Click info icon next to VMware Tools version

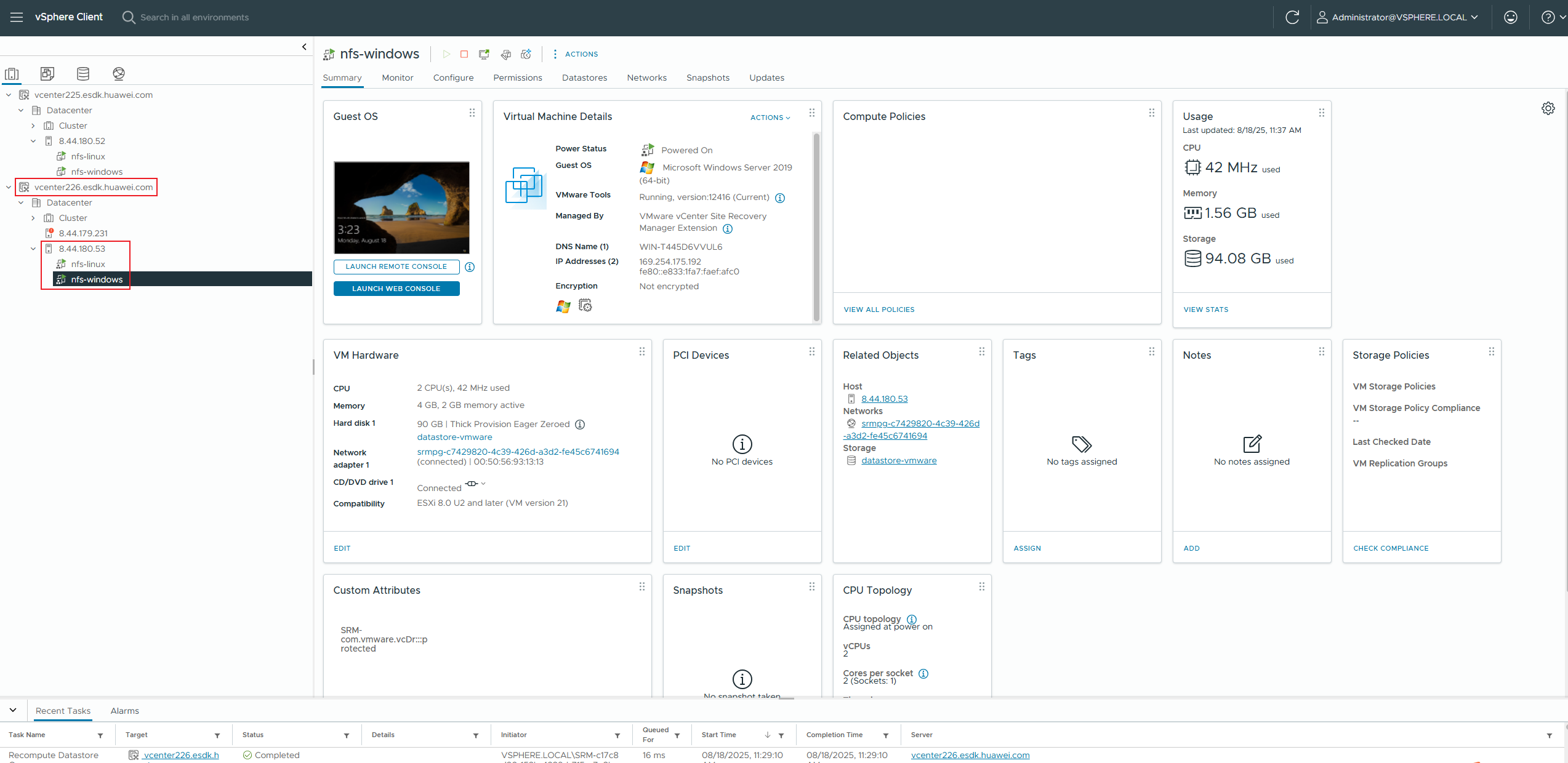[780, 198]
